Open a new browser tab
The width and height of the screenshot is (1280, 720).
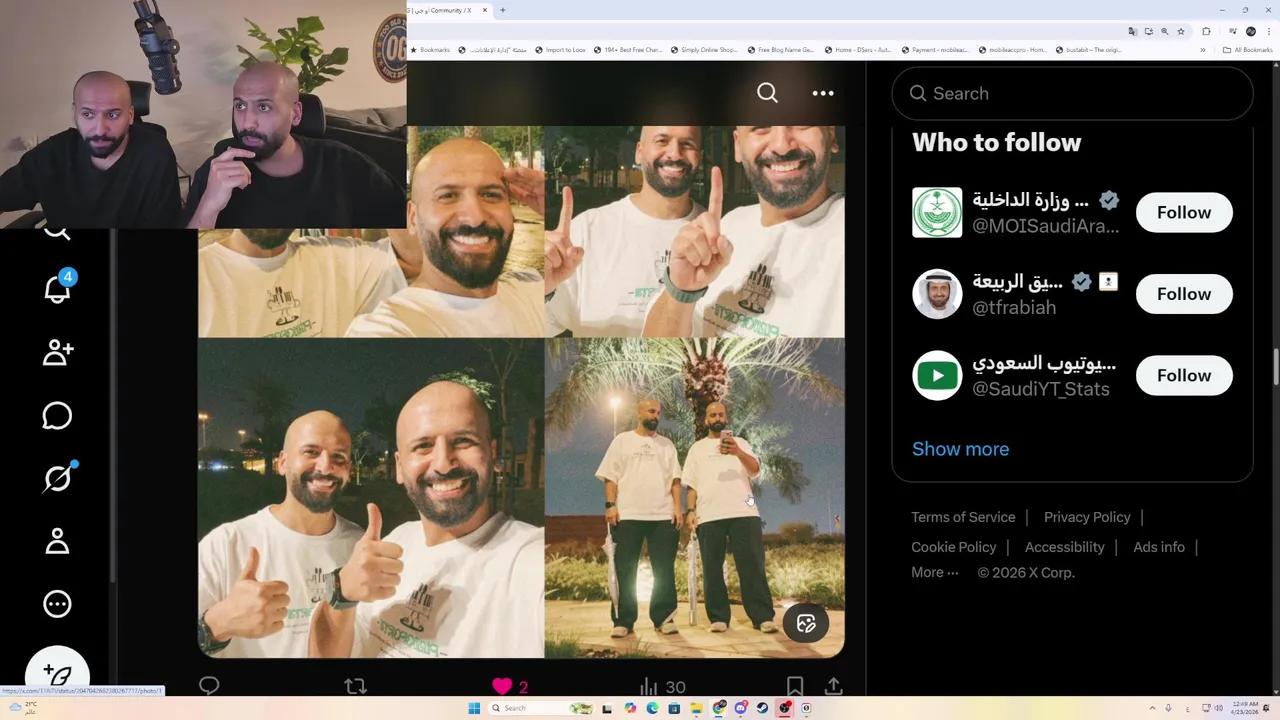[x=502, y=10]
